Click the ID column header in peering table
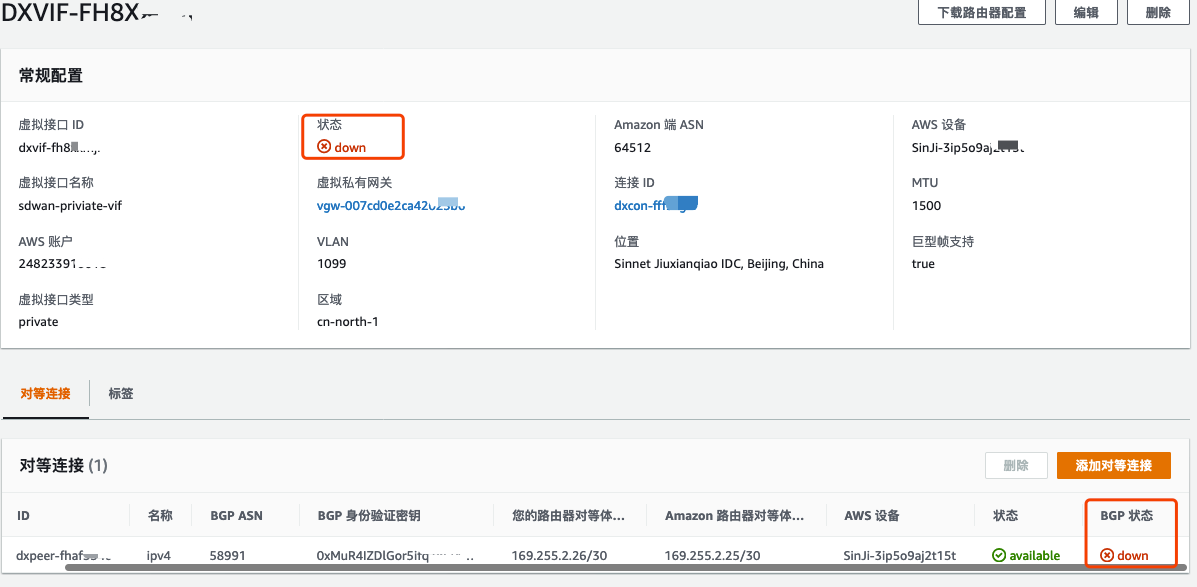The height and width of the screenshot is (587, 1197). click(x=23, y=515)
